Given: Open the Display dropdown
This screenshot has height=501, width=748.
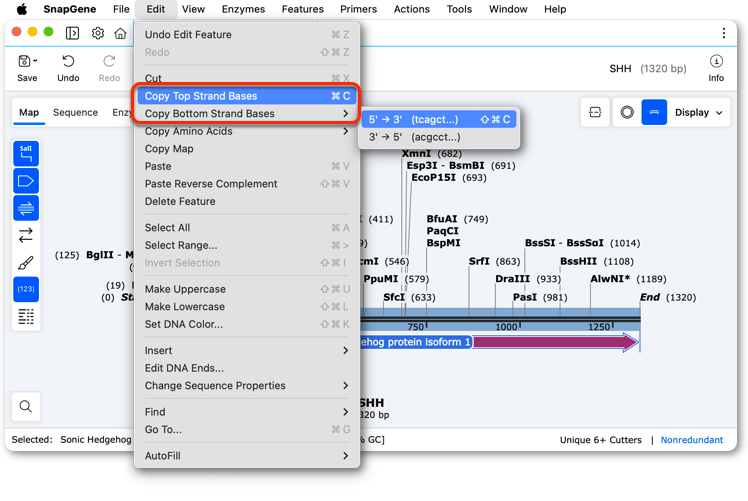Looking at the screenshot, I should point(698,113).
